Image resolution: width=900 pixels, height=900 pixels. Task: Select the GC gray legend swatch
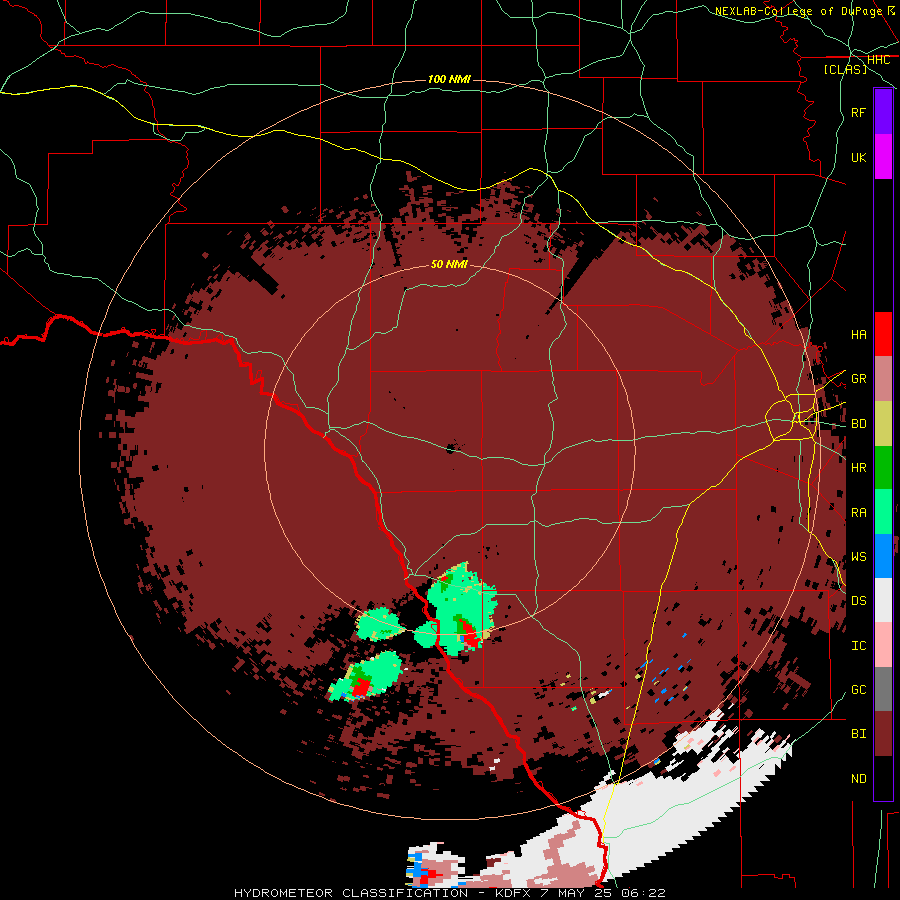pos(883,689)
